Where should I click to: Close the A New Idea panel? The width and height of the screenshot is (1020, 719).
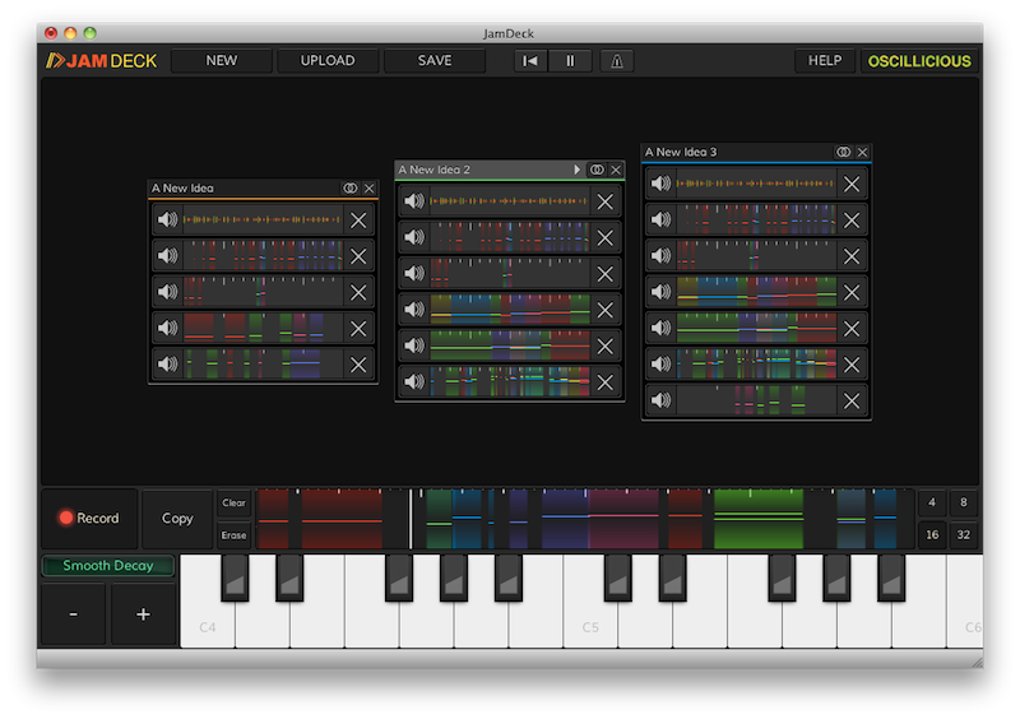pyautogui.click(x=369, y=188)
